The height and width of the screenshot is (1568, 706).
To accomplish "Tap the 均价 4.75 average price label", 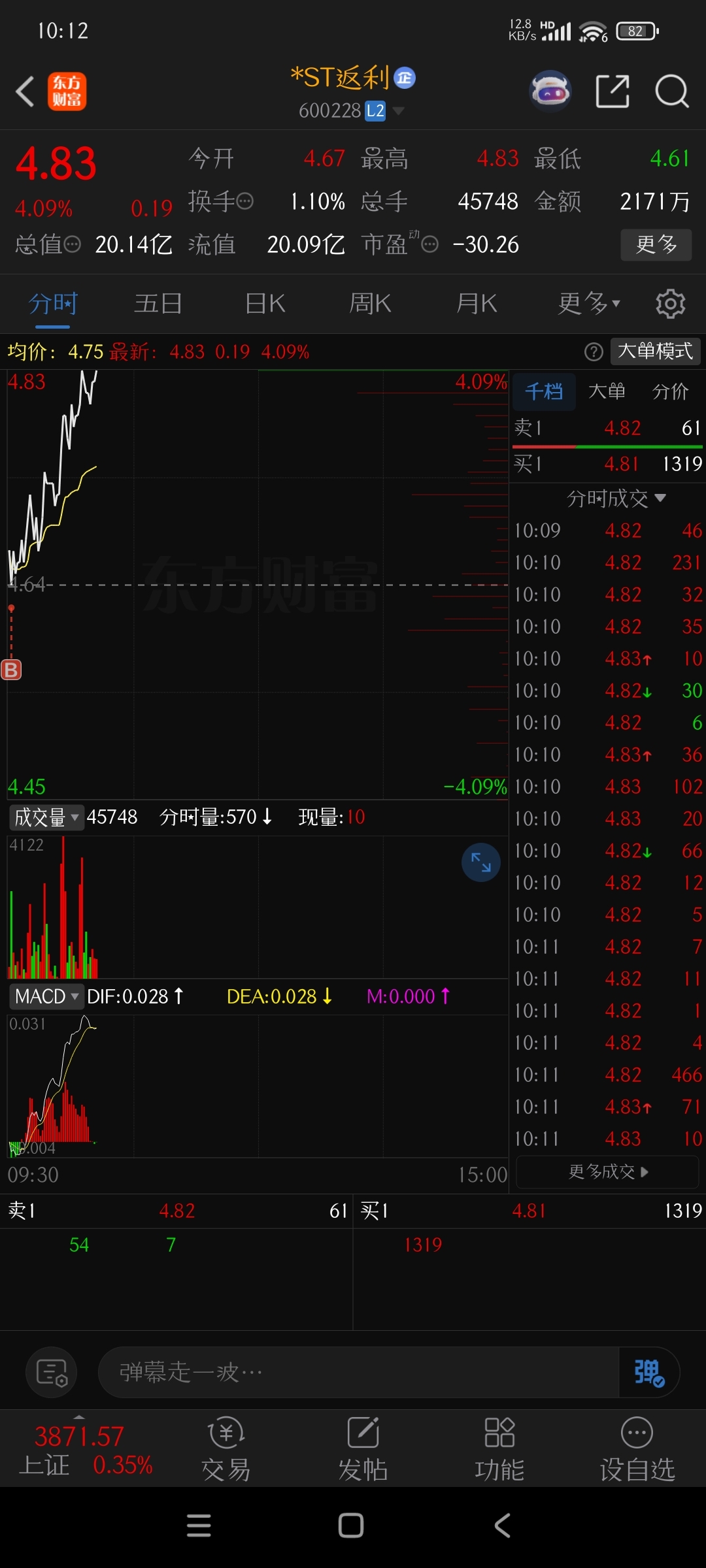I will click(55, 352).
